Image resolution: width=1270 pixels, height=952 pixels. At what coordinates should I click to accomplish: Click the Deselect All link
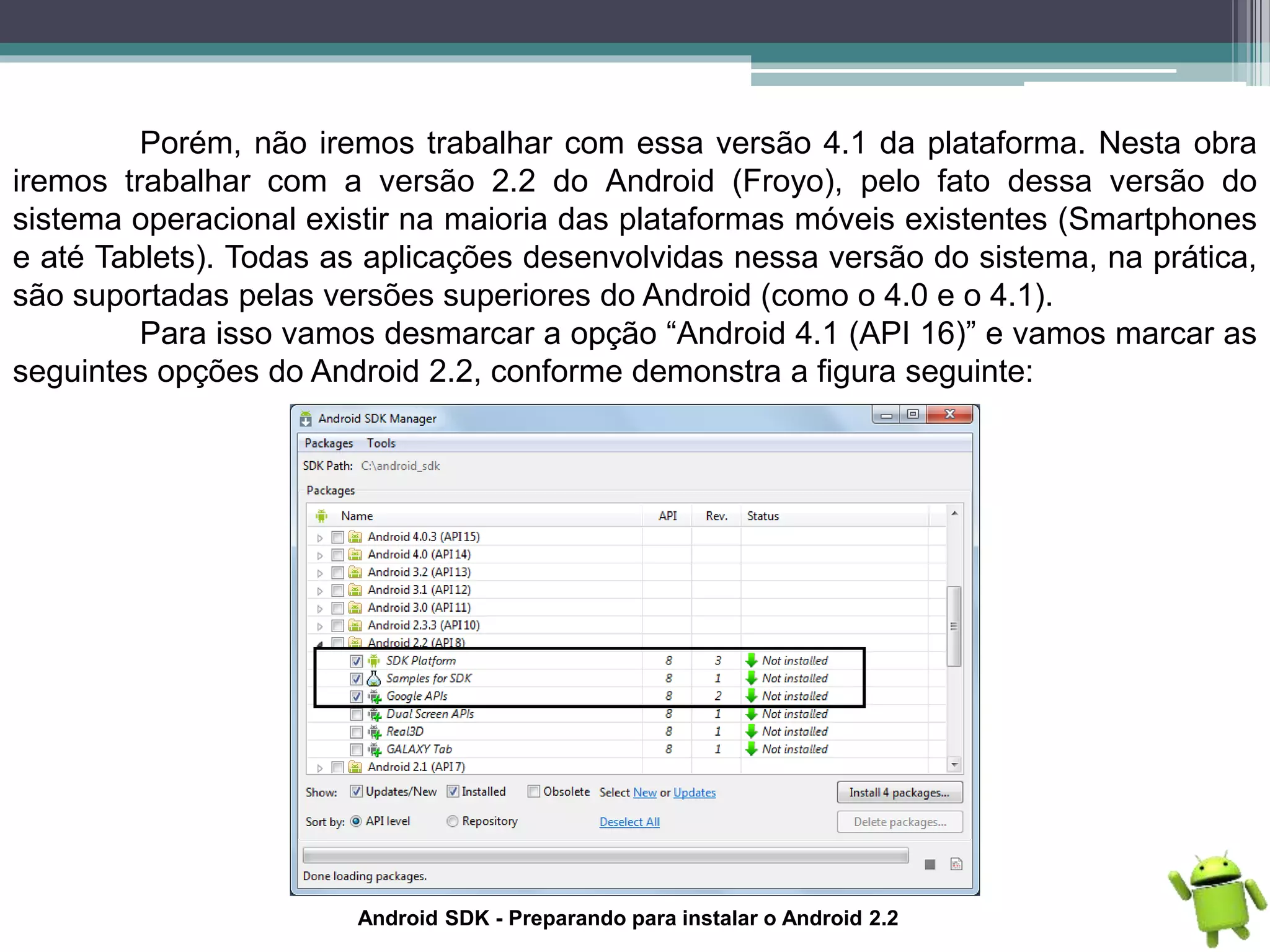(x=629, y=822)
